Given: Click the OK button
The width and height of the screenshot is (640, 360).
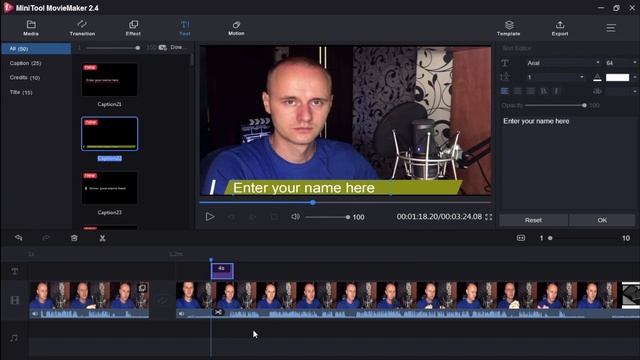Looking at the screenshot, I should tap(602, 220).
